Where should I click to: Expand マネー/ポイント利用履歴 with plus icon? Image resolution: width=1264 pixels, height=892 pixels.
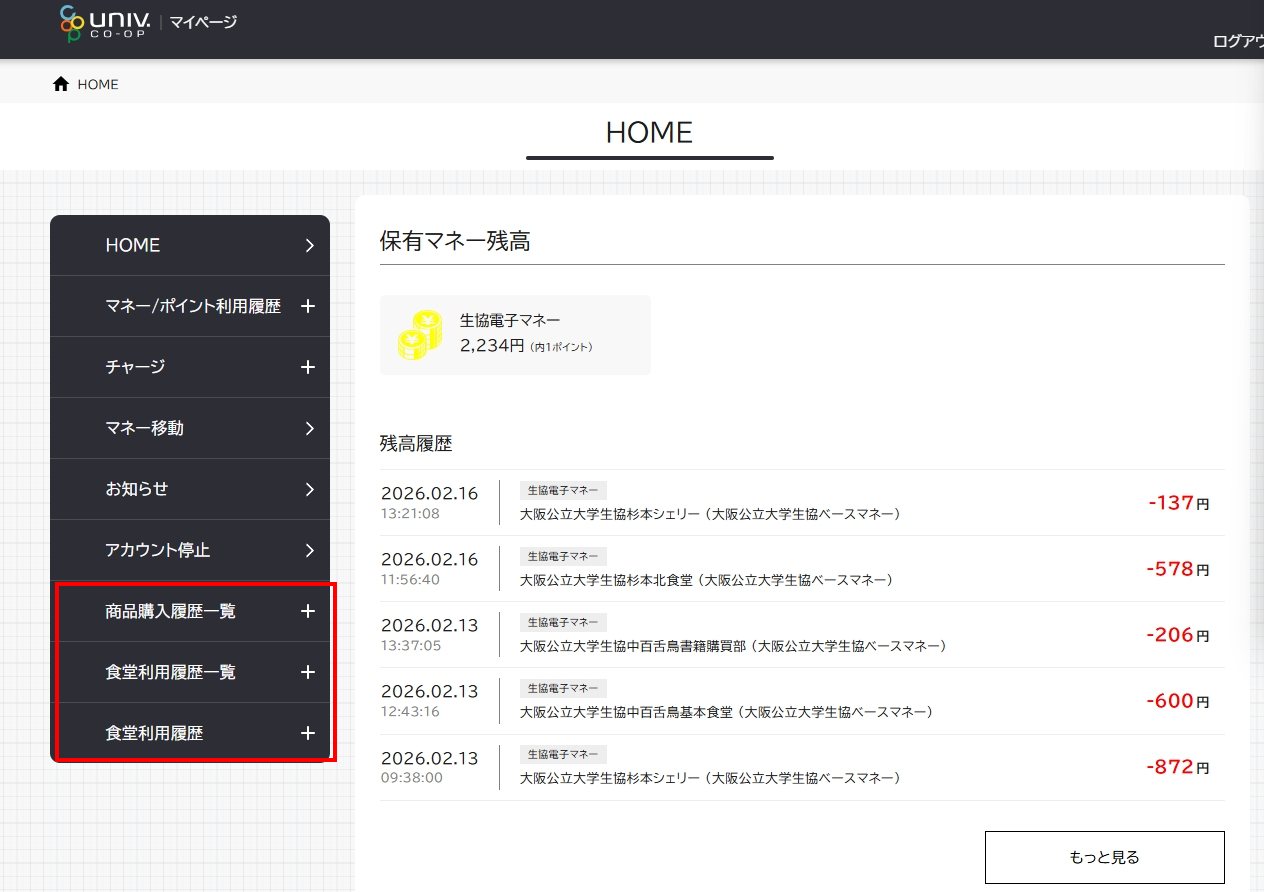coord(308,307)
